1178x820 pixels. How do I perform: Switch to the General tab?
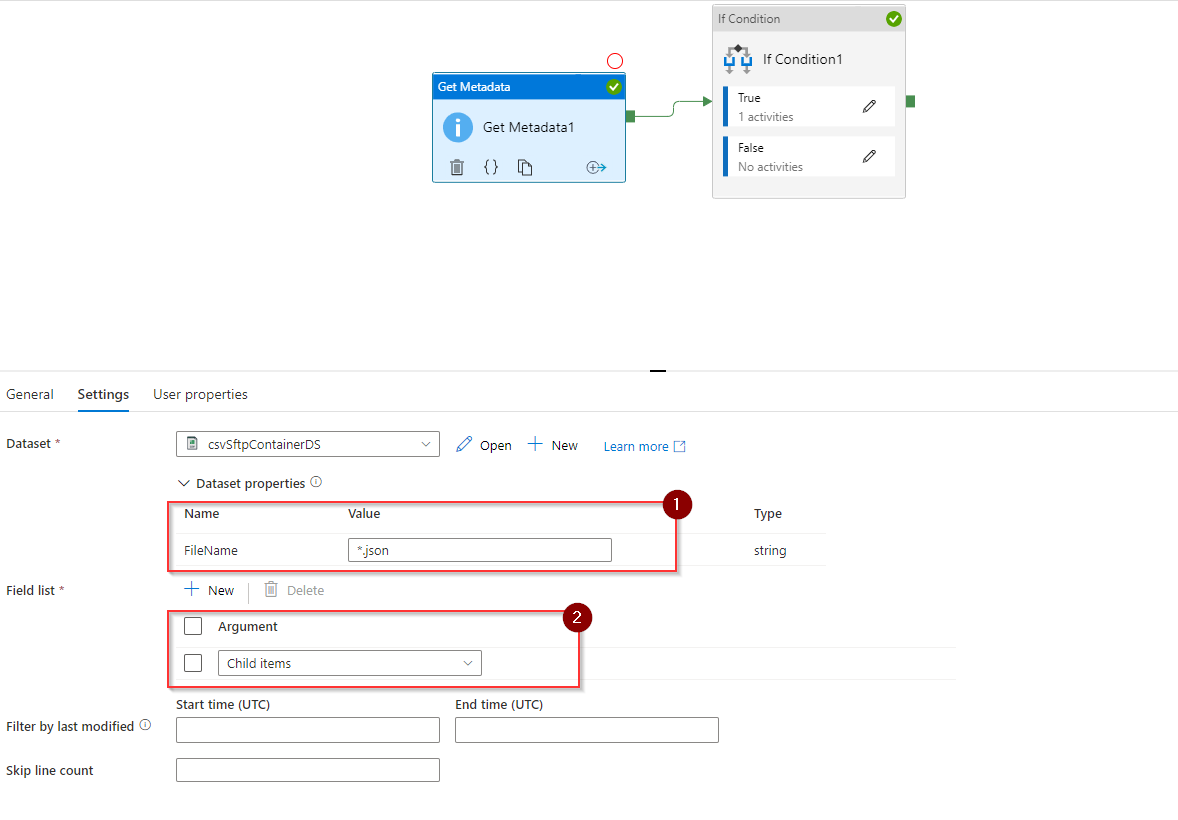pos(30,395)
